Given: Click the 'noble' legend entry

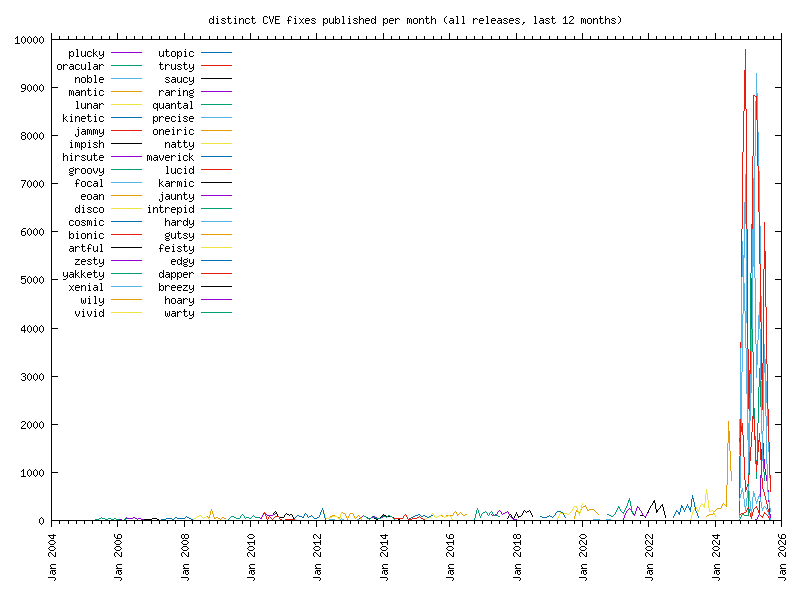Looking at the screenshot, I should click(x=89, y=79).
